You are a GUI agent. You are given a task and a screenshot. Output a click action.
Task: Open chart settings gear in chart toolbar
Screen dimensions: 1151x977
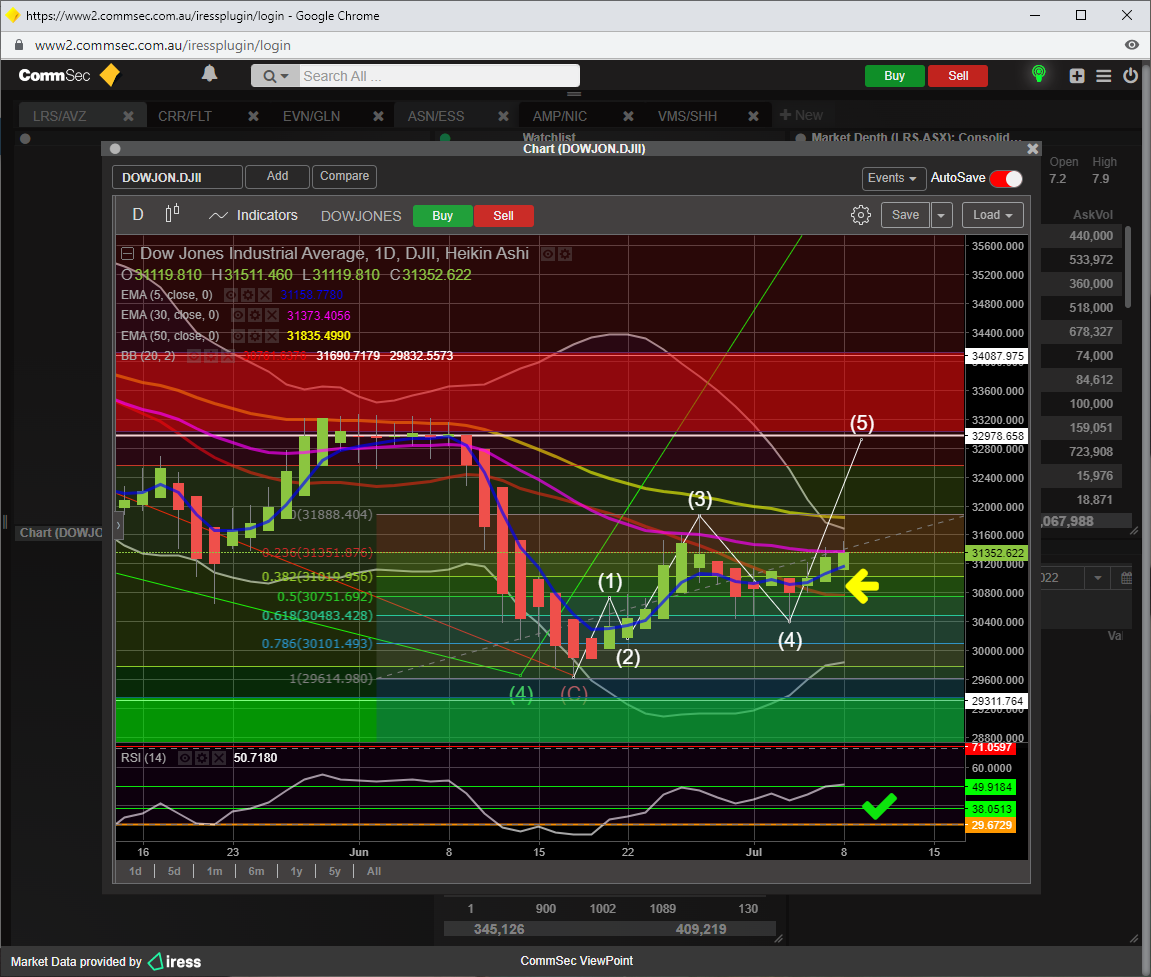click(860, 215)
